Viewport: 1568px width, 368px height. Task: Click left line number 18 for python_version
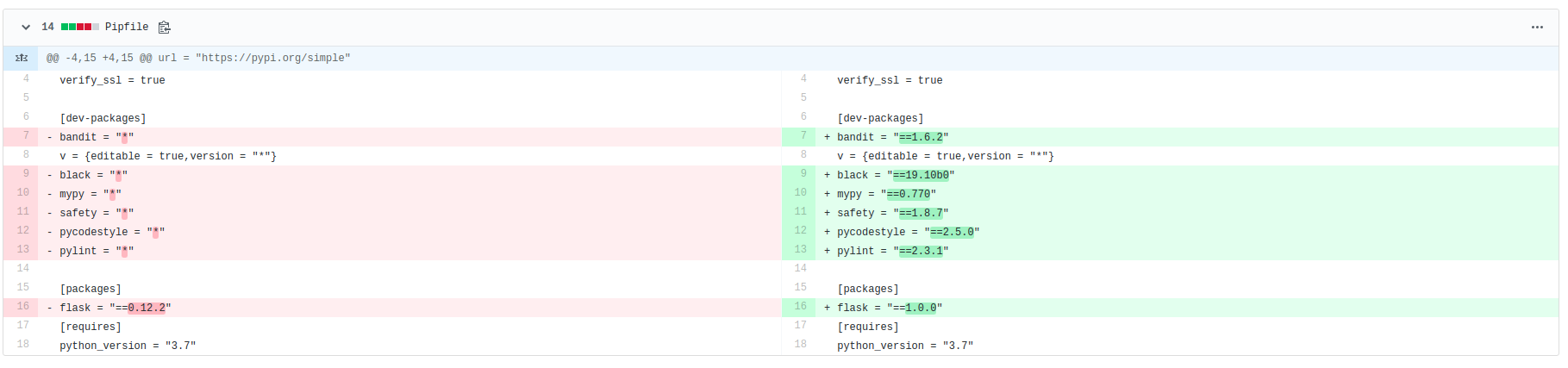coord(23,345)
